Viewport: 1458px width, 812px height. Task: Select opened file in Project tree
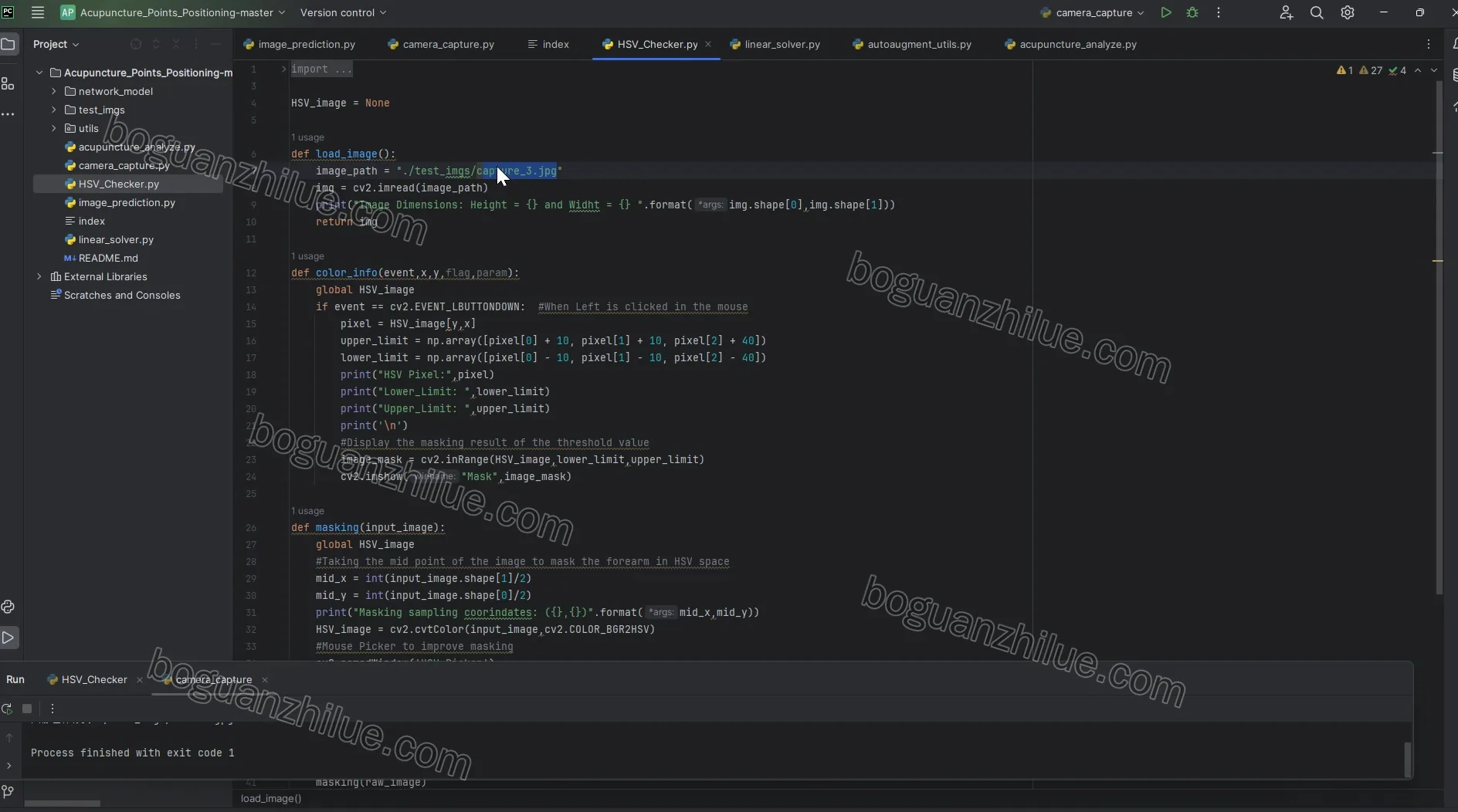click(x=136, y=44)
